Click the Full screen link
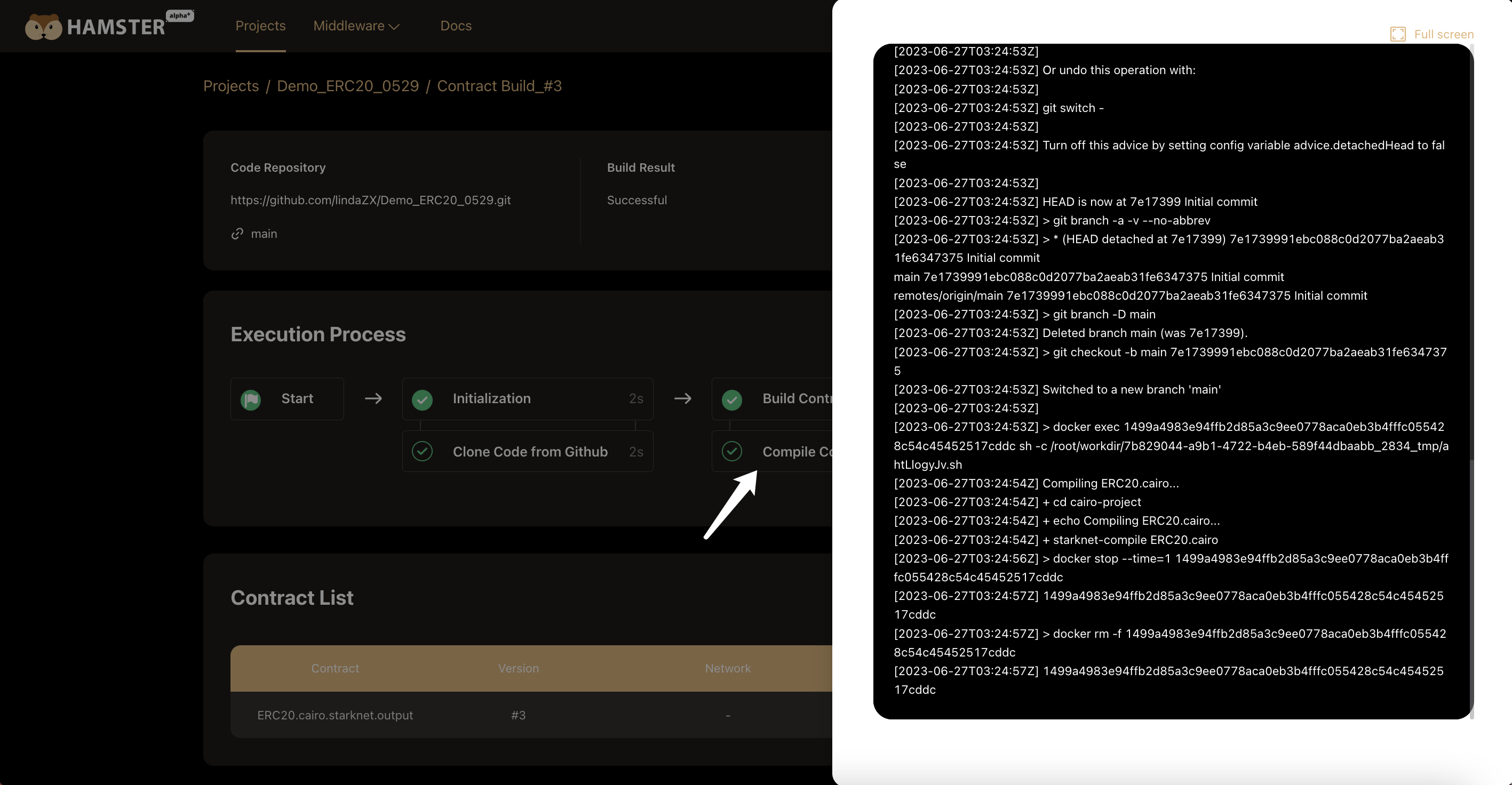1512x785 pixels. click(x=1443, y=34)
